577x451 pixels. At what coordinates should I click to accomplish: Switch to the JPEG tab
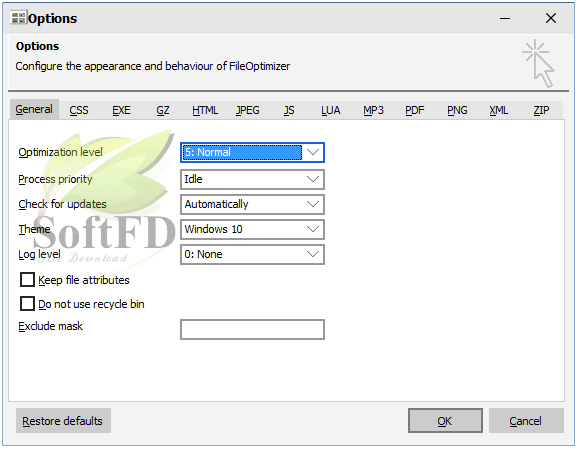pos(248,110)
